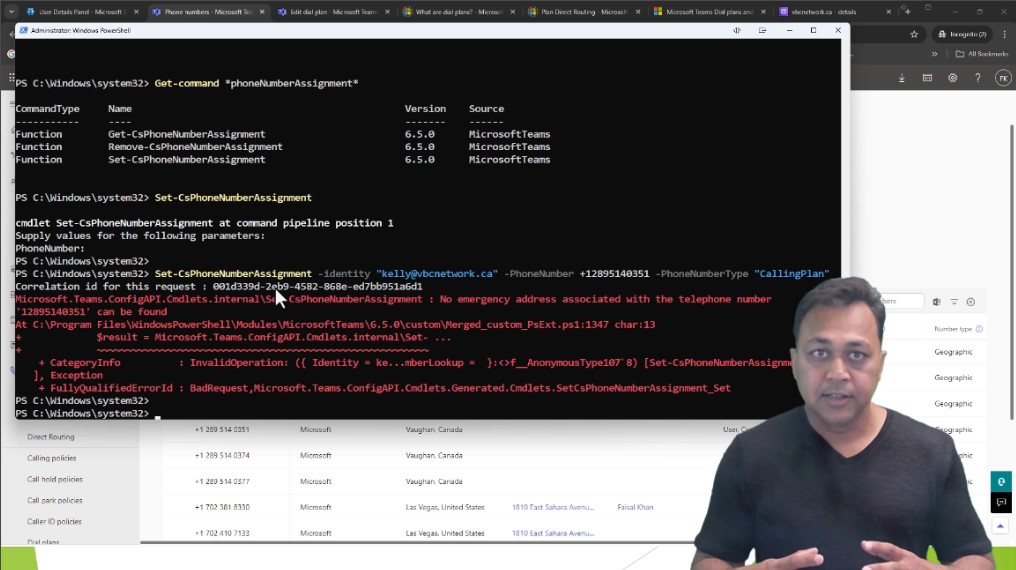Image resolution: width=1016 pixels, height=570 pixels.
Task: Expand hidden bookmarks chevron
Action: click(935, 54)
